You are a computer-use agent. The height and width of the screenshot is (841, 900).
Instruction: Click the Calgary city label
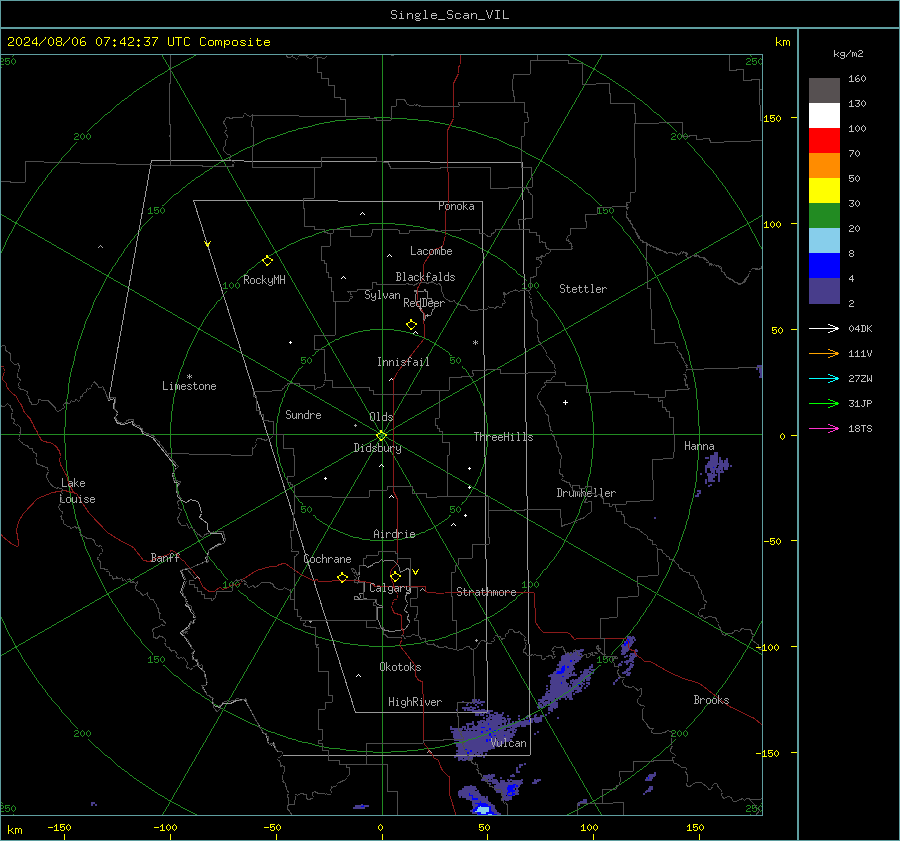(x=390, y=588)
